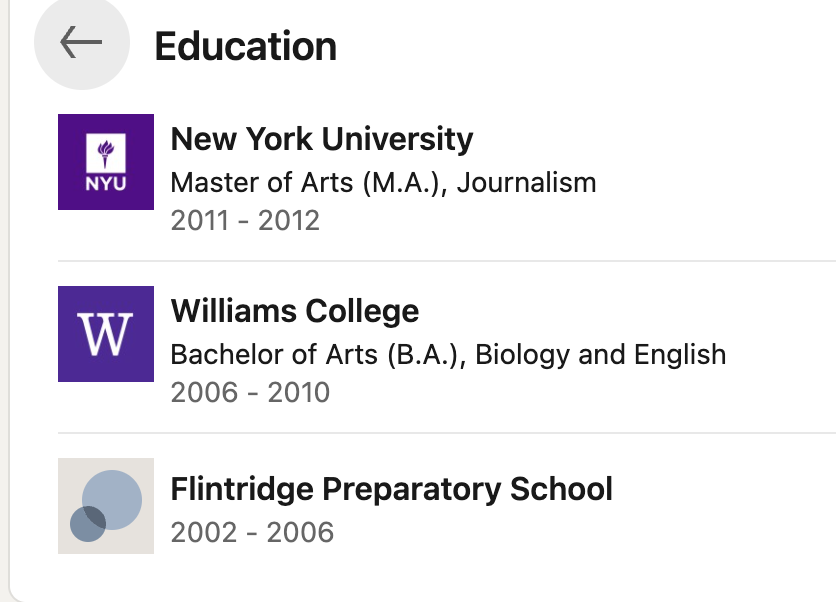The width and height of the screenshot is (836, 602).
Task: Click the white W letter in logo
Action: pyautogui.click(x=106, y=335)
